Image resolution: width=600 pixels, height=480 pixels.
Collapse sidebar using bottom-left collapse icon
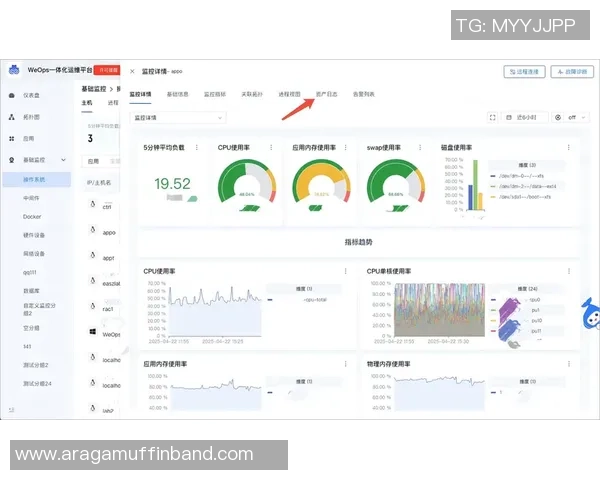tap(11, 410)
